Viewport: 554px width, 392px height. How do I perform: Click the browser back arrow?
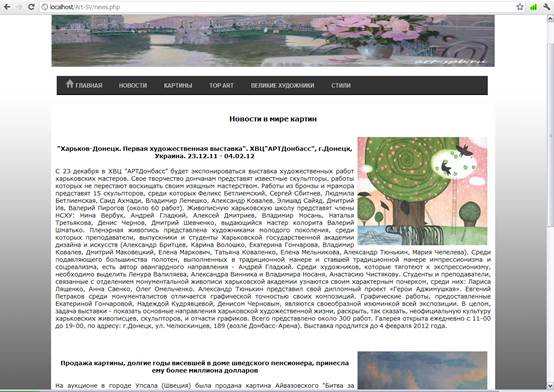coord(7,7)
